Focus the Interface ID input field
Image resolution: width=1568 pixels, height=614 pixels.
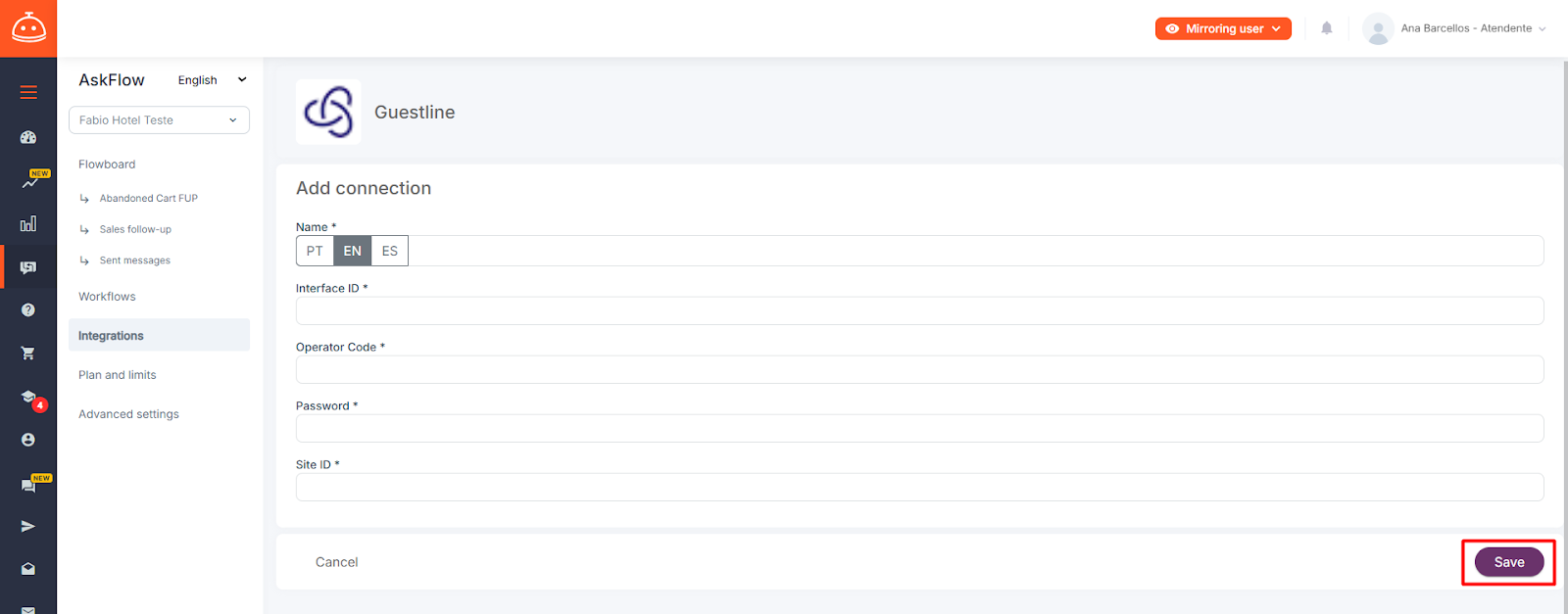tap(919, 310)
